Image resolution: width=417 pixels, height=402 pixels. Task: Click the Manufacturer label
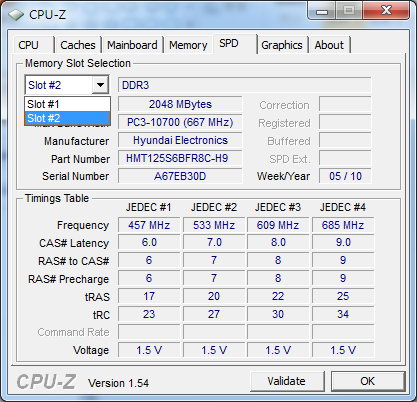tap(77, 141)
